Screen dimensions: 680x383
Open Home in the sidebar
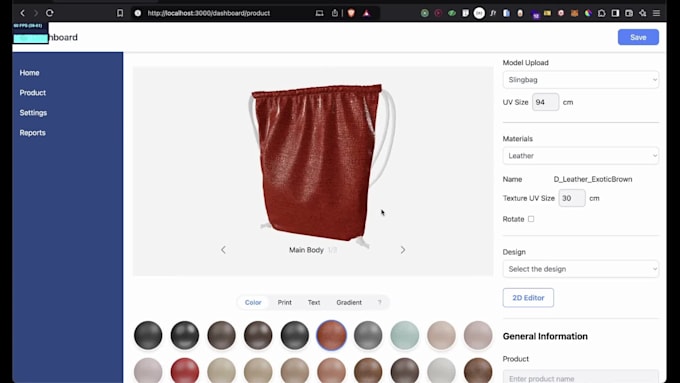pos(29,73)
